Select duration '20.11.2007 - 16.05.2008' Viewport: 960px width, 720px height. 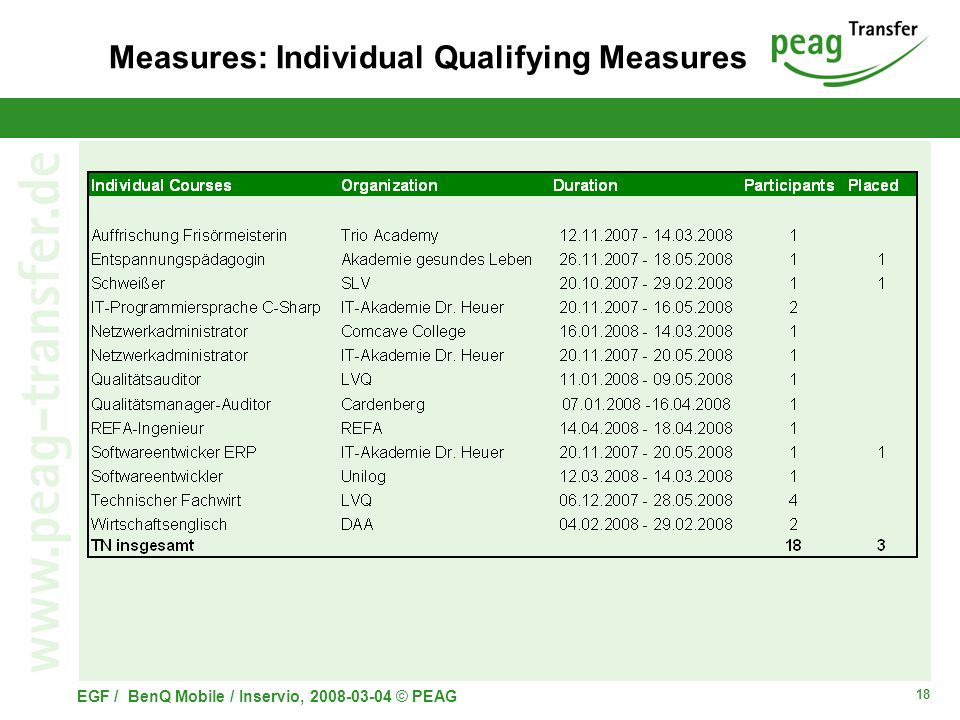pyautogui.click(x=645, y=307)
